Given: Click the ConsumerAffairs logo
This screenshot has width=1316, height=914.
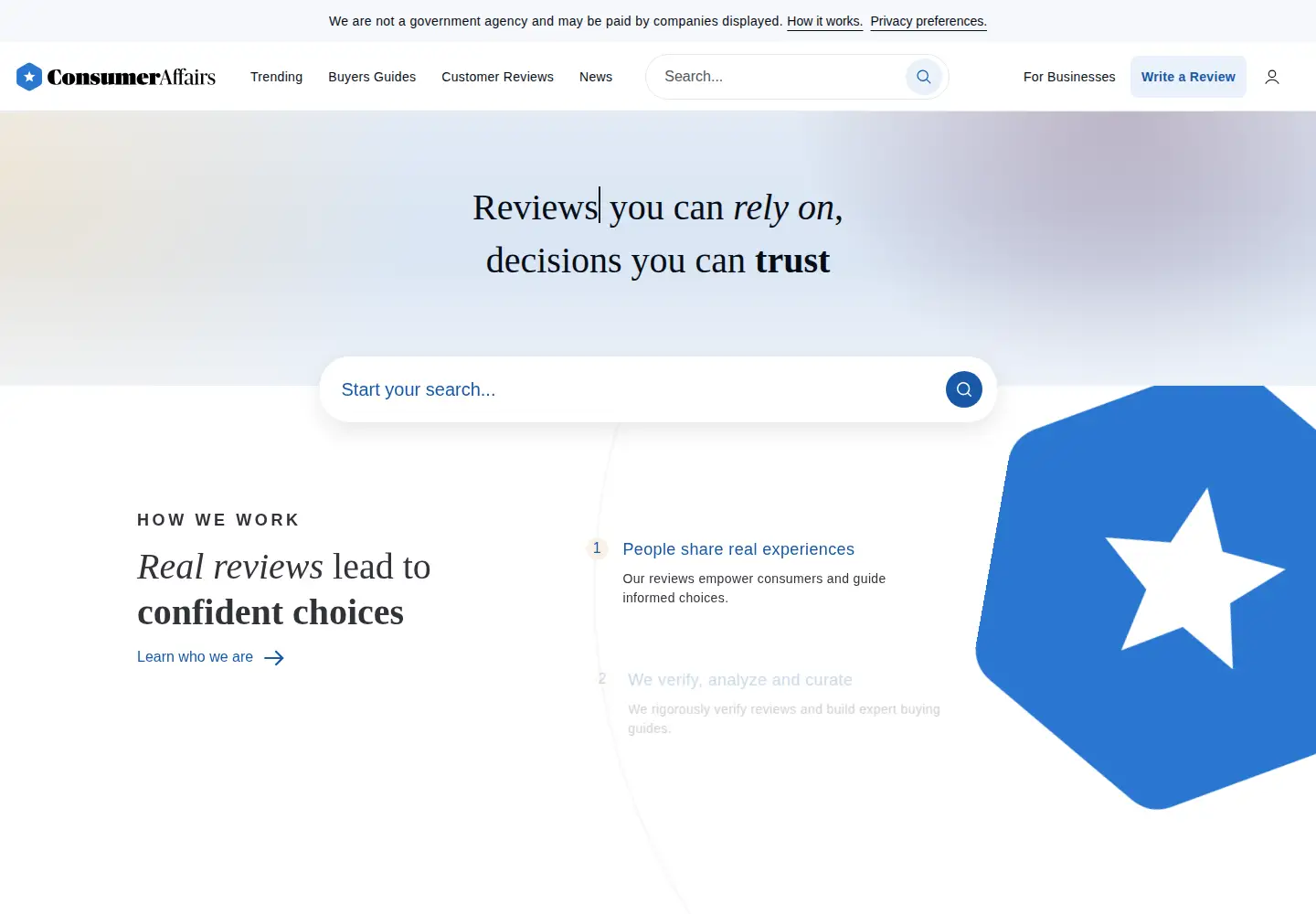Looking at the screenshot, I should [x=116, y=77].
